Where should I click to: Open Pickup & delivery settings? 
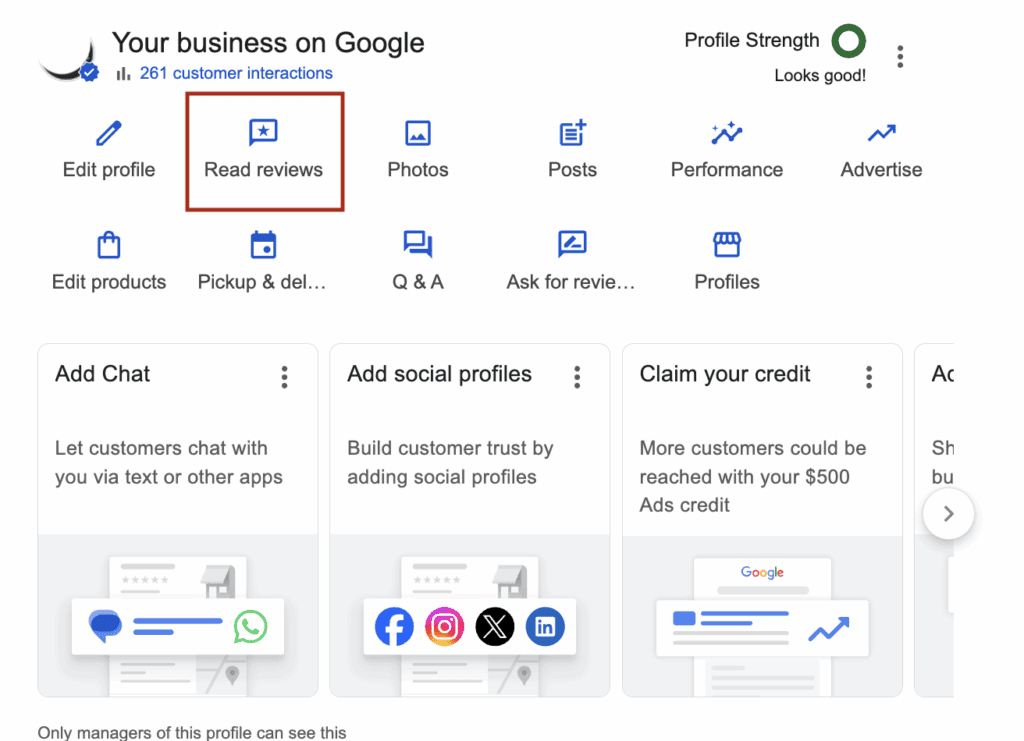pyautogui.click(x=263, y=244)
